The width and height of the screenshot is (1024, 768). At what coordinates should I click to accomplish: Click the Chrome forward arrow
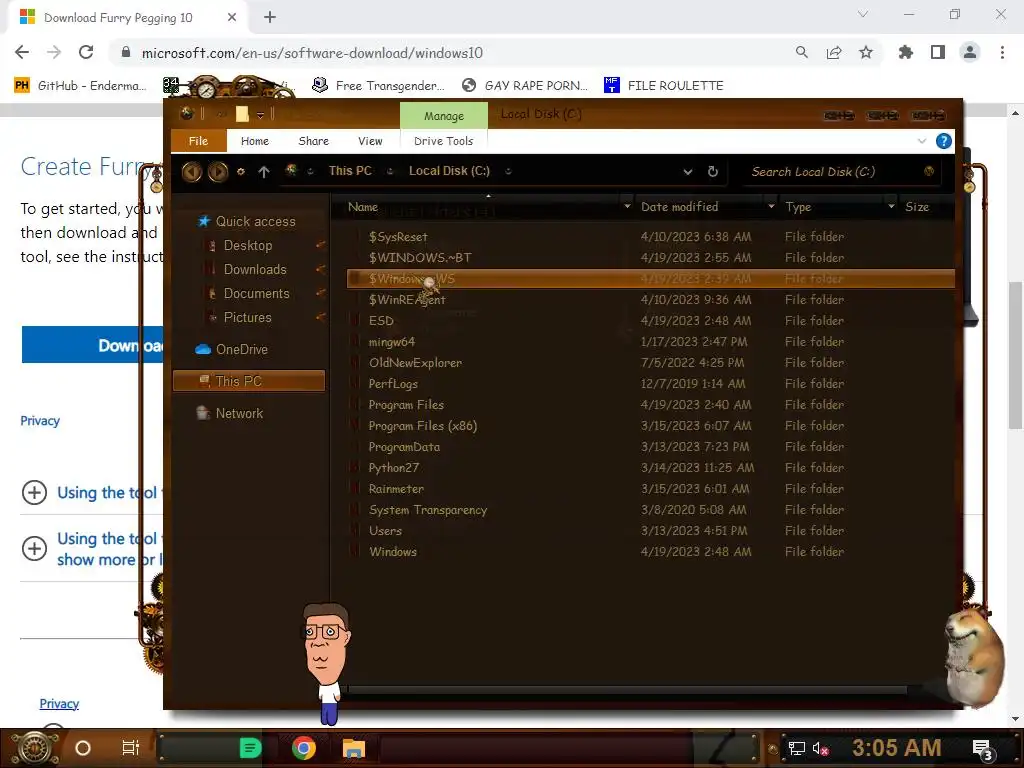click(54, 53)
